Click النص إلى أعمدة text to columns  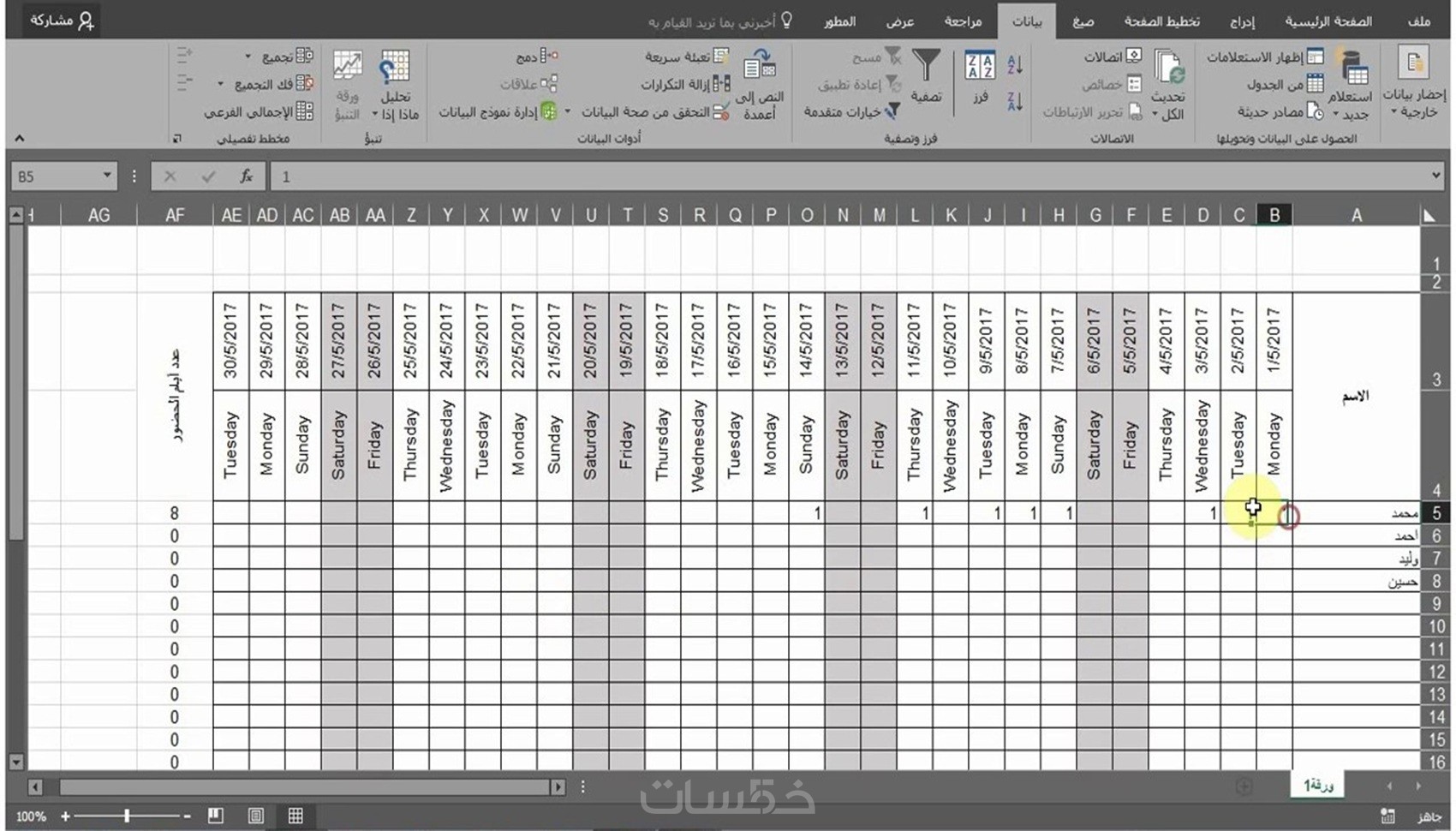760,84
